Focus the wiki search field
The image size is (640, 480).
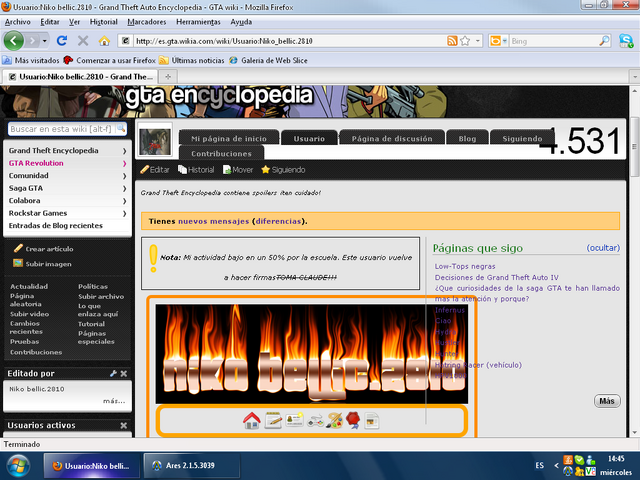tap(62, 129)
